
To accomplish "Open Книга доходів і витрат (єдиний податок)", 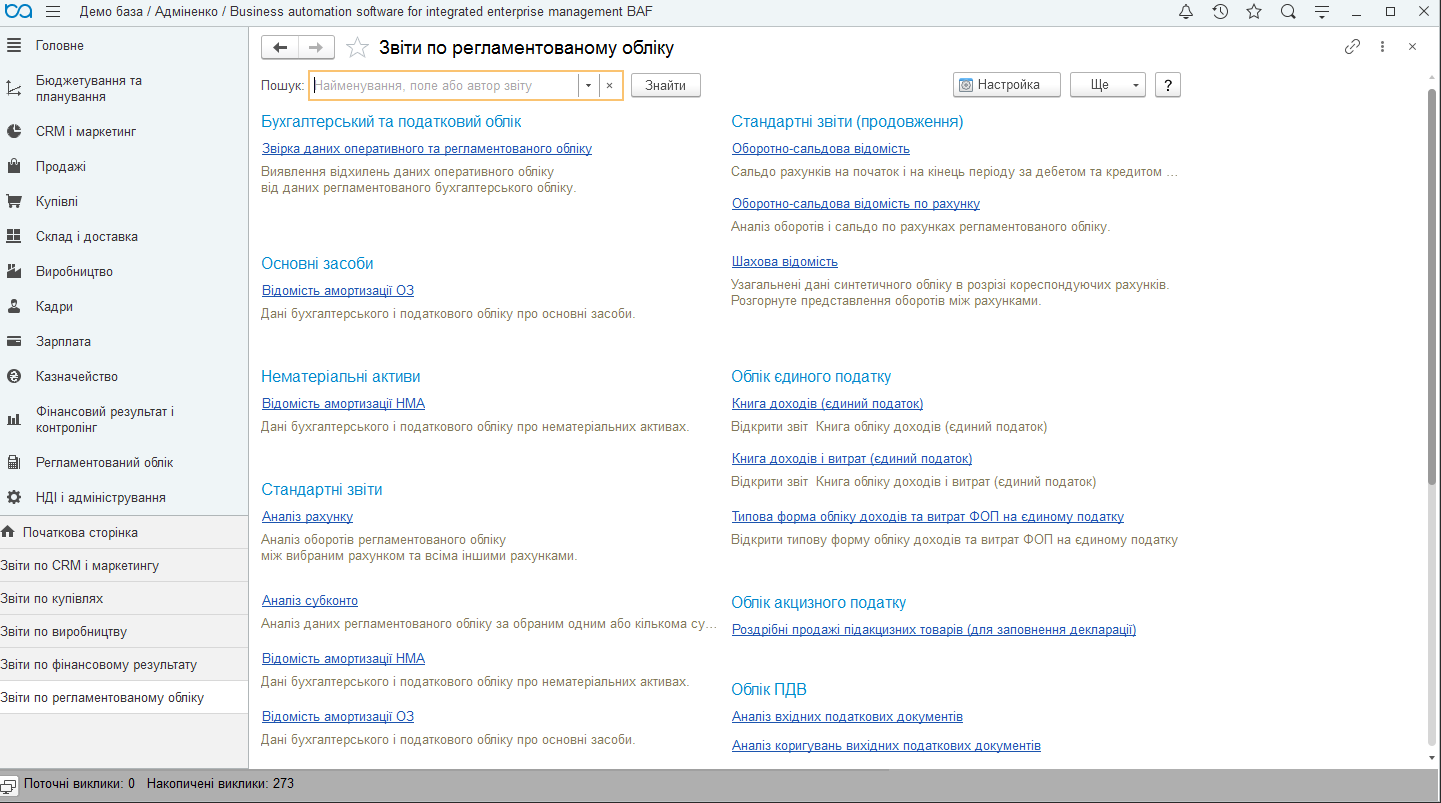I will pyautogui.click(x=852, y=458).
